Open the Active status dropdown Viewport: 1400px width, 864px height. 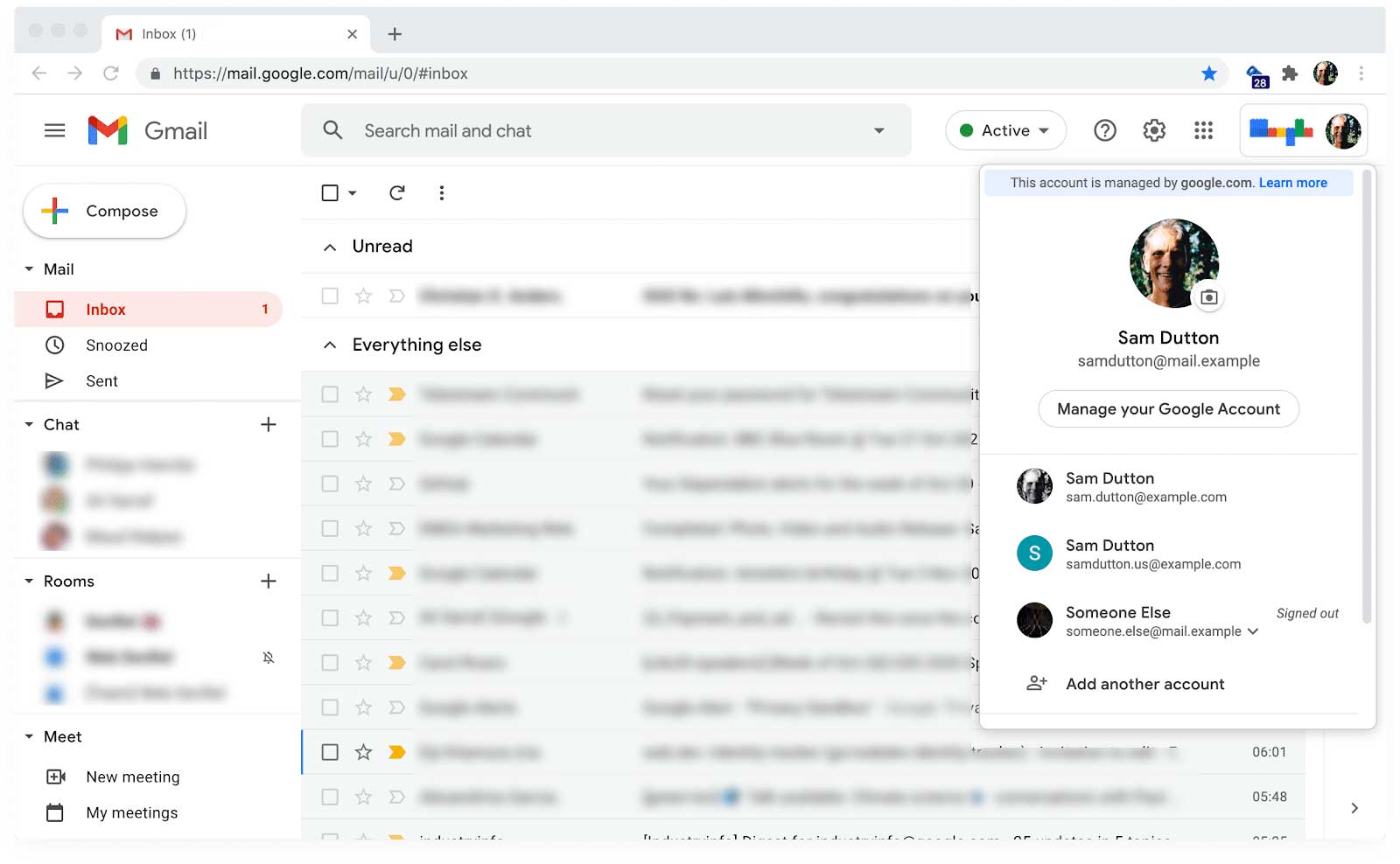point(1005,130)
